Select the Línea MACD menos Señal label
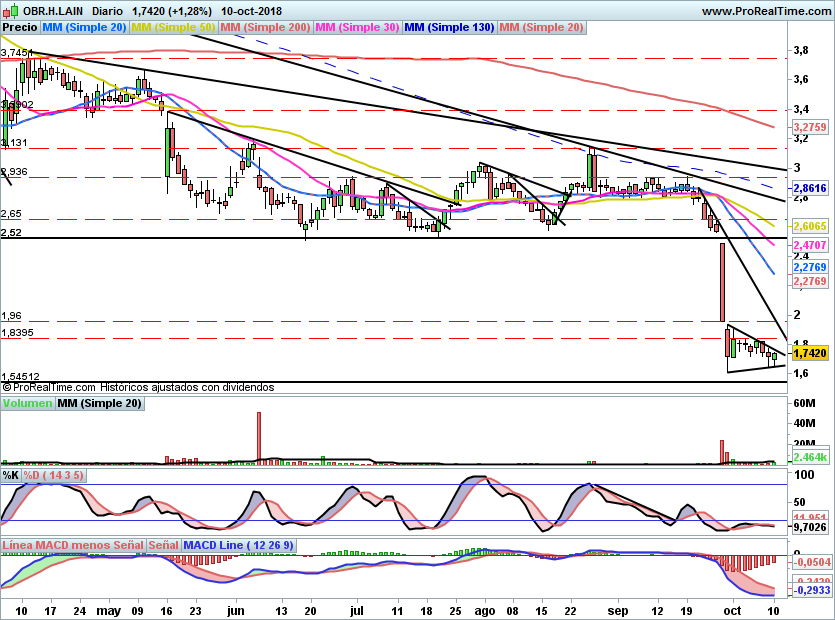The image size is (835, 620). (x=73, y=545)
